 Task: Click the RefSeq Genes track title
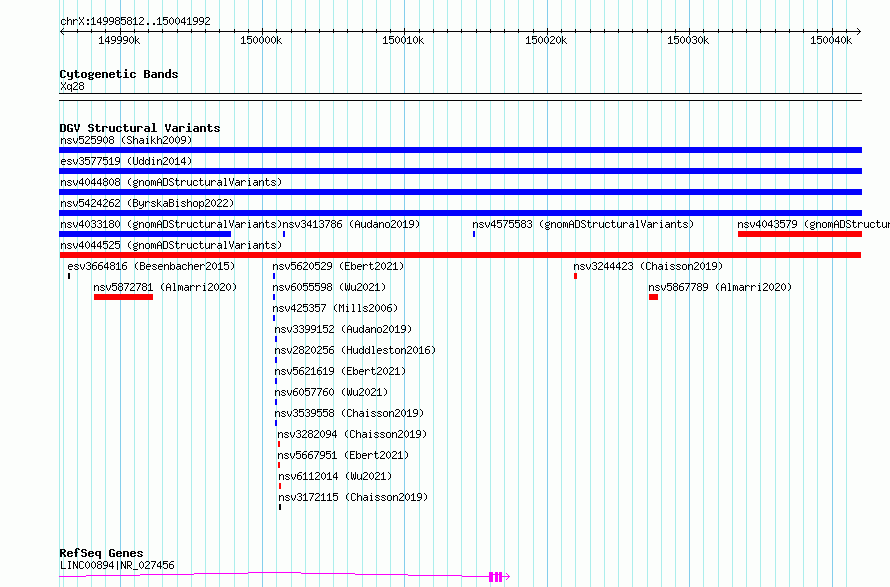pos(101,553)
